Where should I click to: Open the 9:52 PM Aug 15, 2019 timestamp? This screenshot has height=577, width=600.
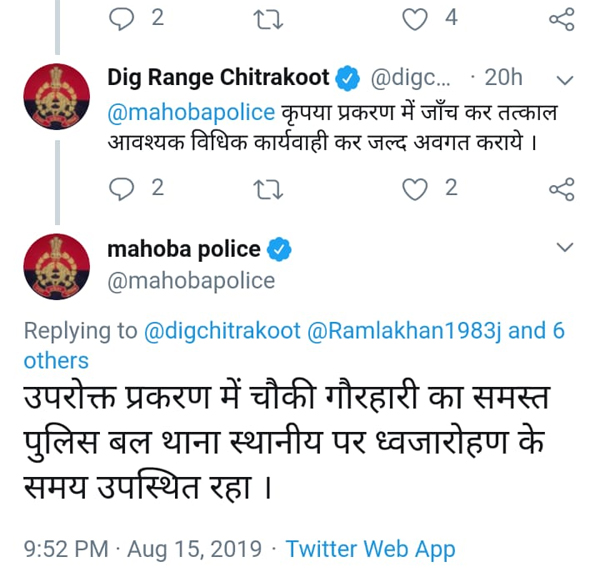coord(143,549)
